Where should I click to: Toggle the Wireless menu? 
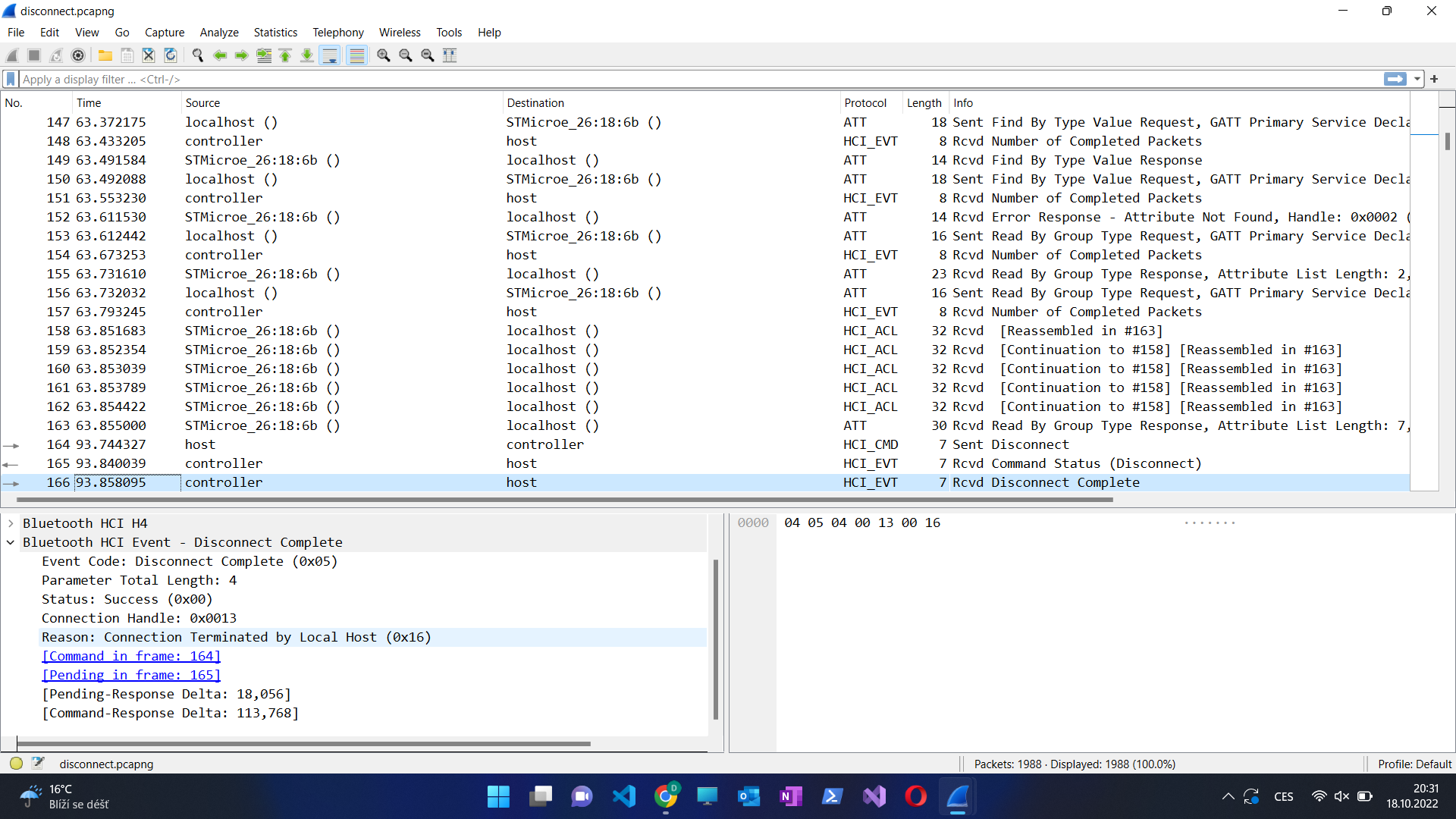(397, 32)
